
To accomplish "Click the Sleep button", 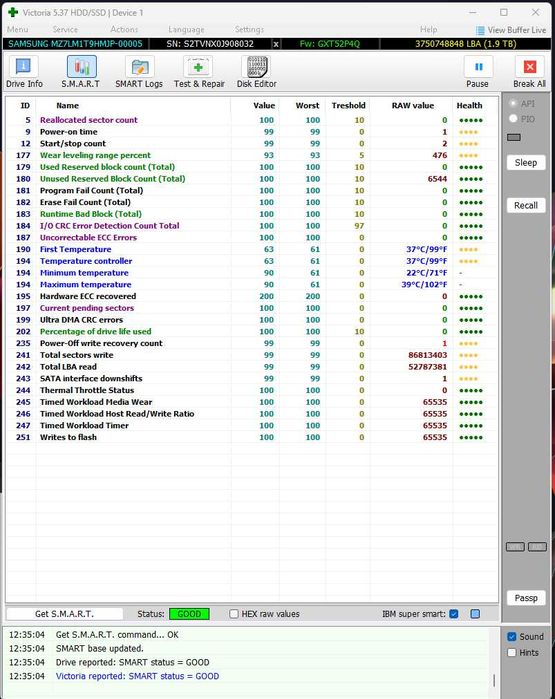I will 526,163.
